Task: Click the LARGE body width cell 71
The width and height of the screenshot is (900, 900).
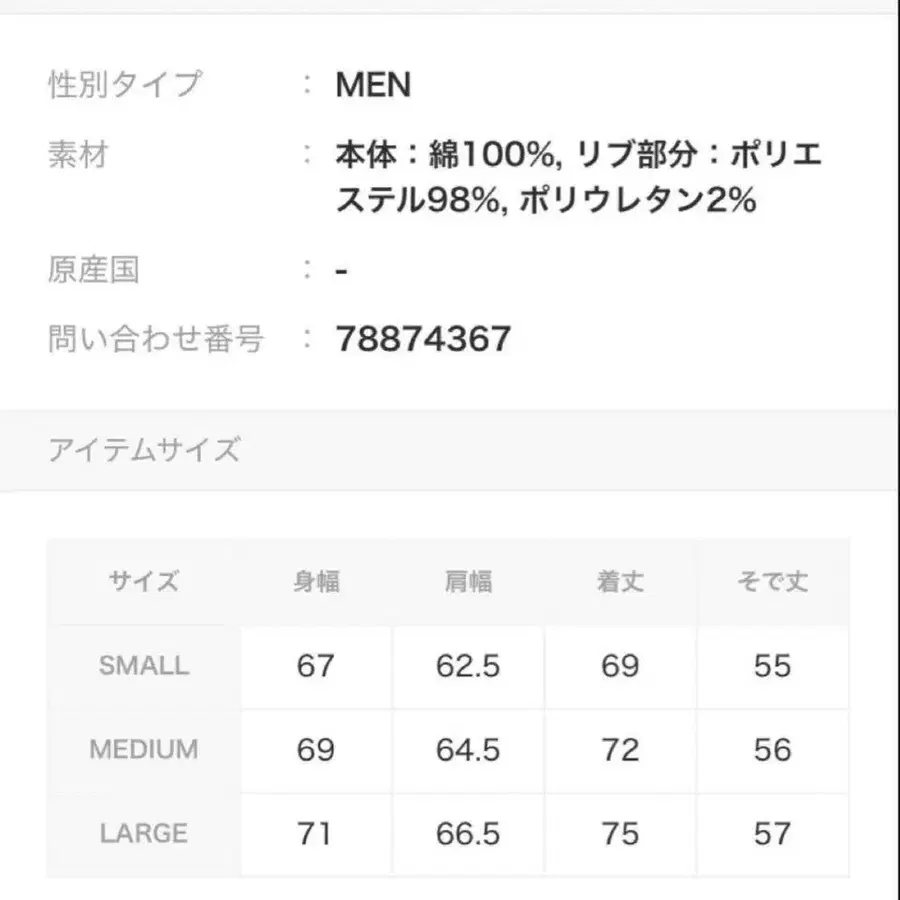Action: (316, 833)
